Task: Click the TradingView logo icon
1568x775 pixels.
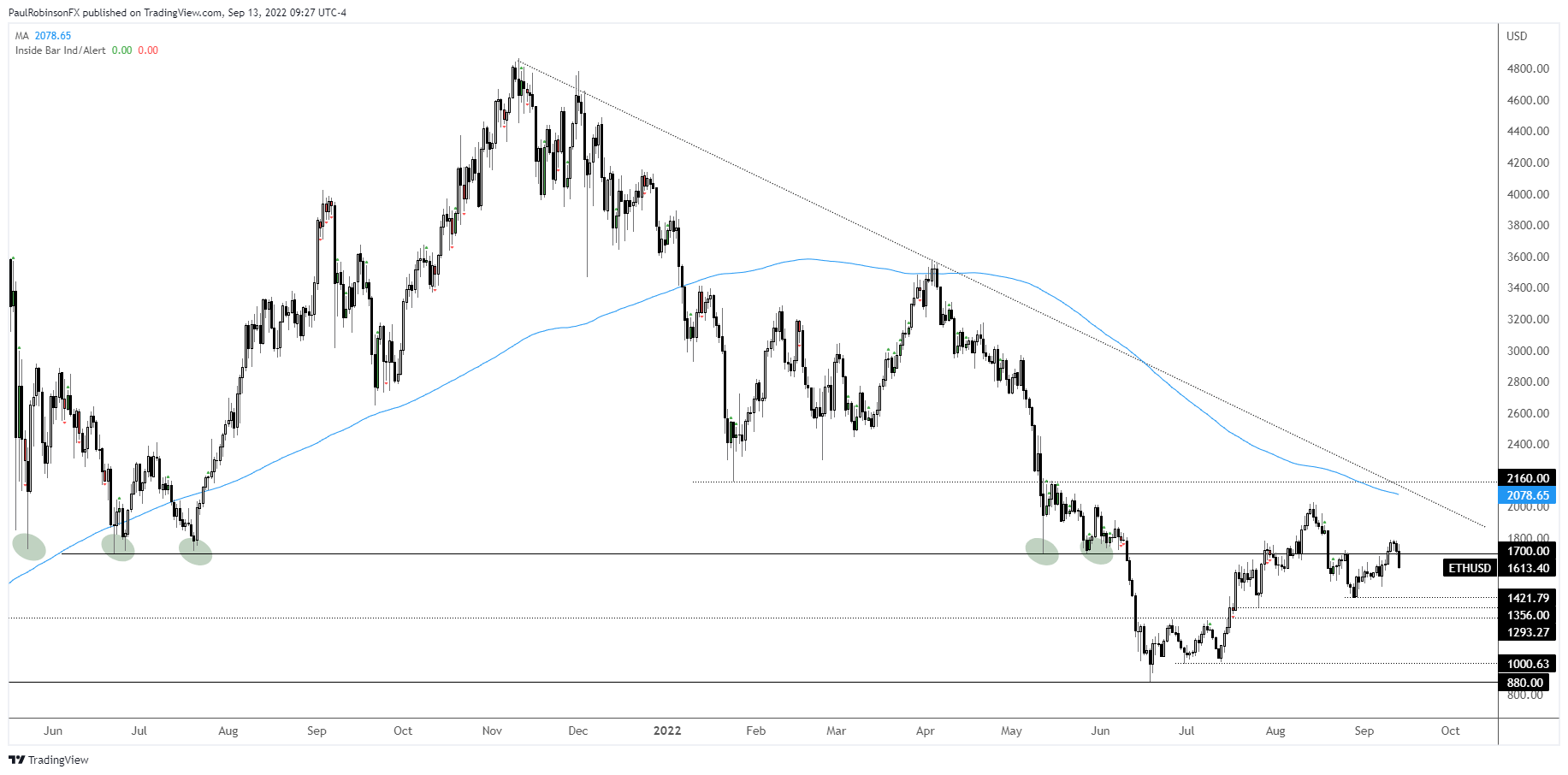Action: pyautogui.click(x=16, y=760)
